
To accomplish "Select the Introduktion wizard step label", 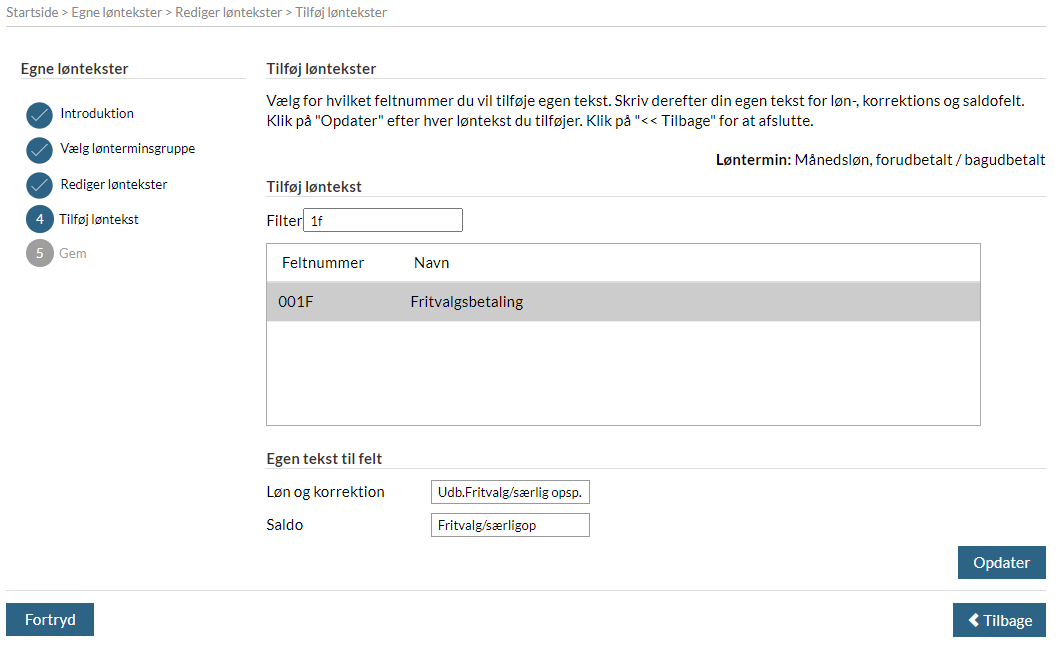I will tap(97, 113).
